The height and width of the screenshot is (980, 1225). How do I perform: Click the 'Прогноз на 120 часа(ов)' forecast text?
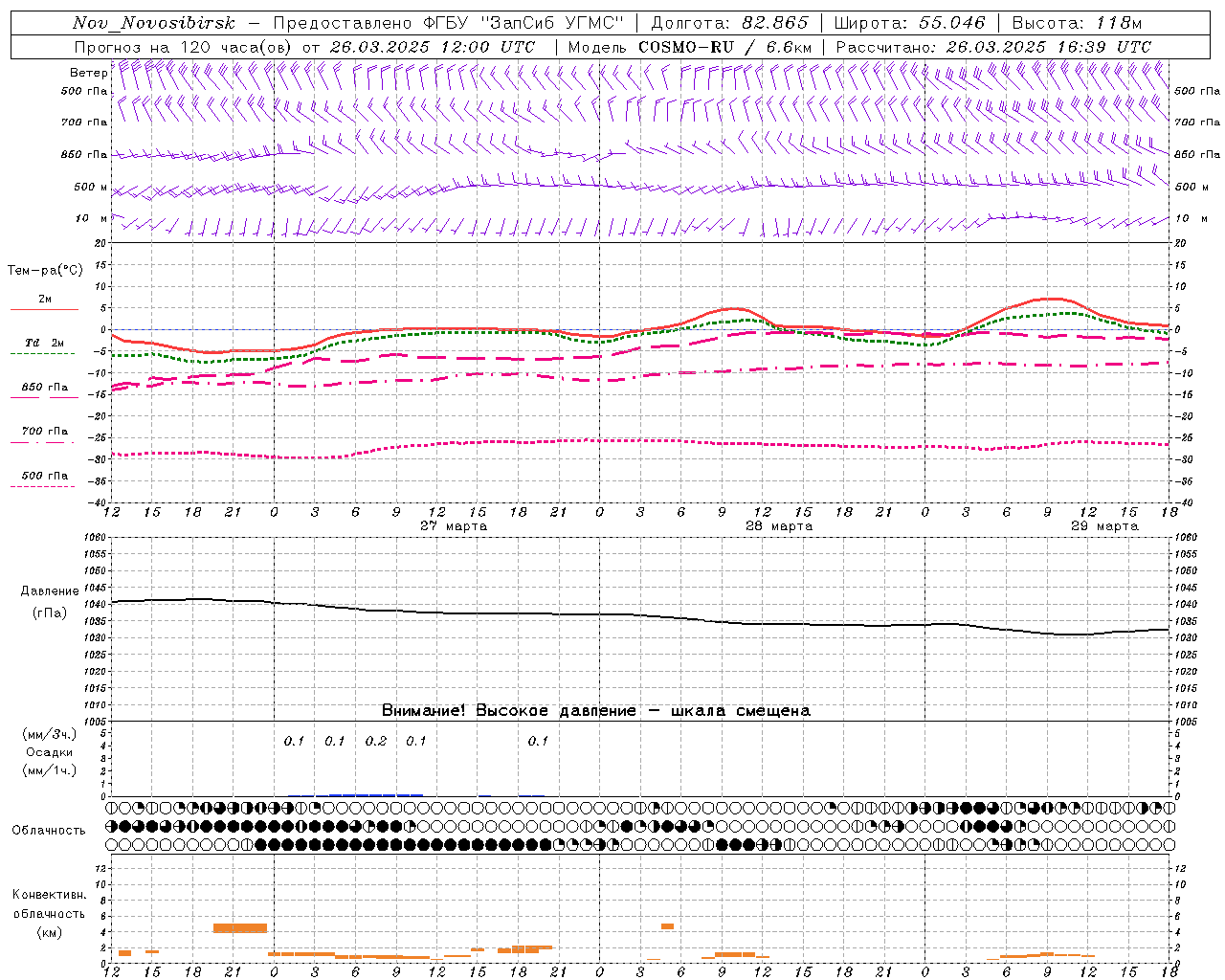tap(184, 47)
